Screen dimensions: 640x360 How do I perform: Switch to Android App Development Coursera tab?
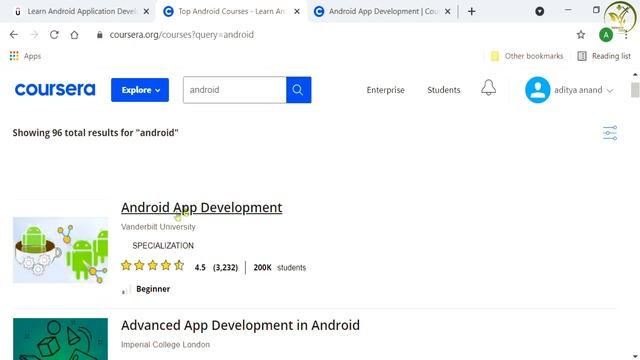click(x=382, y=11)
